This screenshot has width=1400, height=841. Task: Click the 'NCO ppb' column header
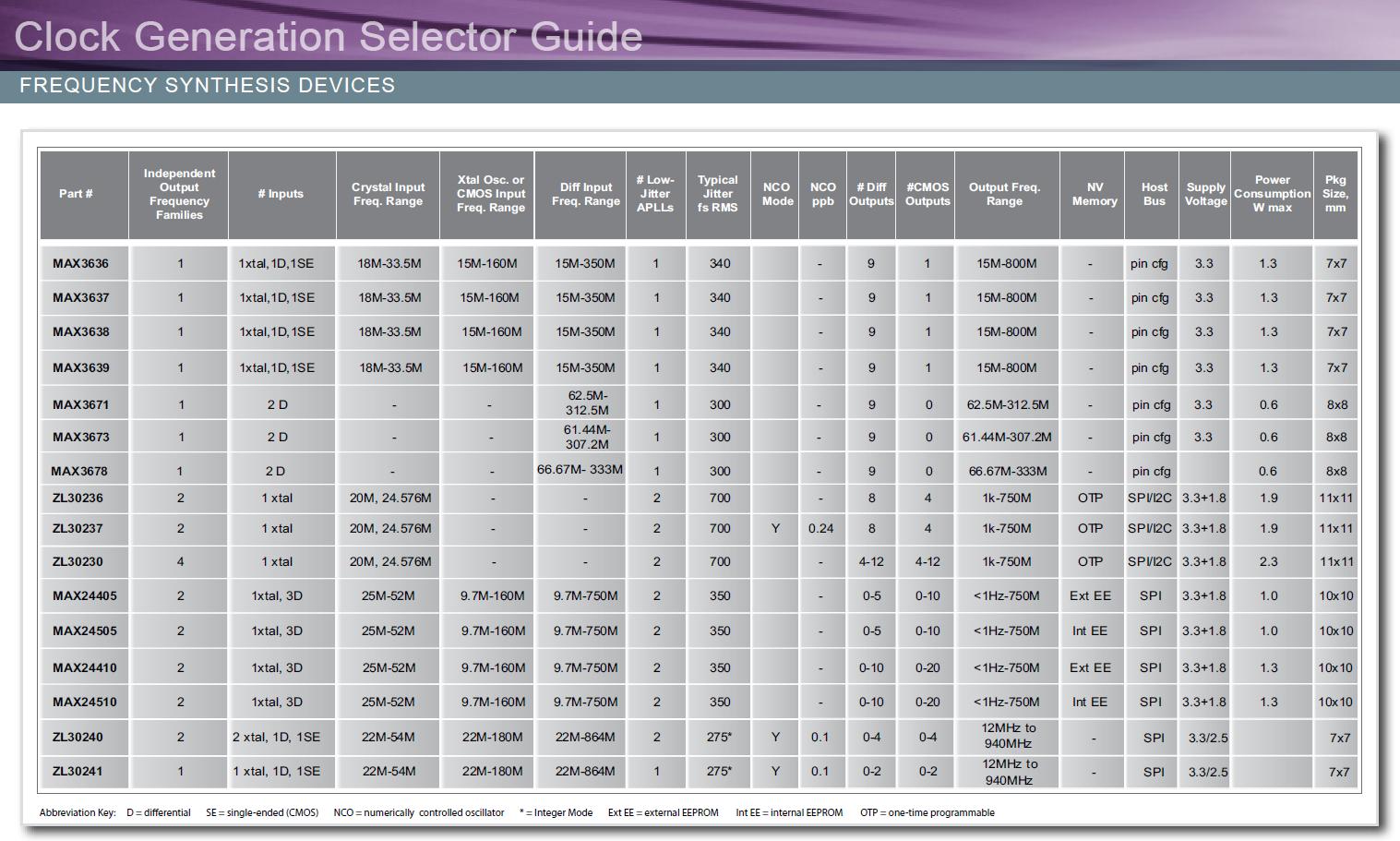click(823, 194)
